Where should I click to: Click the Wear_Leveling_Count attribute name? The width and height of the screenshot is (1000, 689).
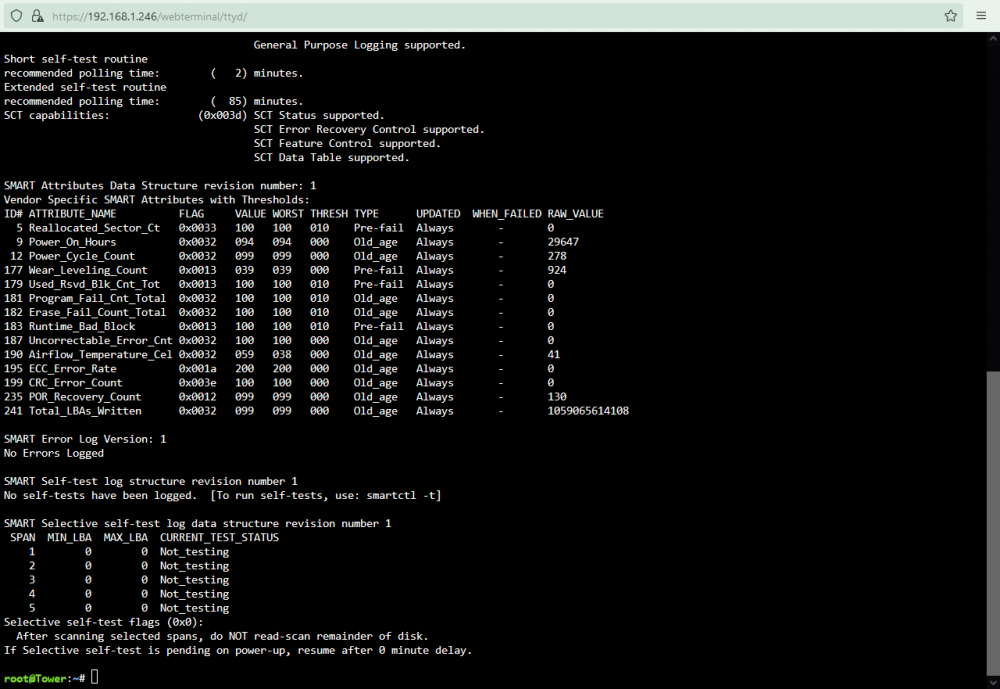87,270
